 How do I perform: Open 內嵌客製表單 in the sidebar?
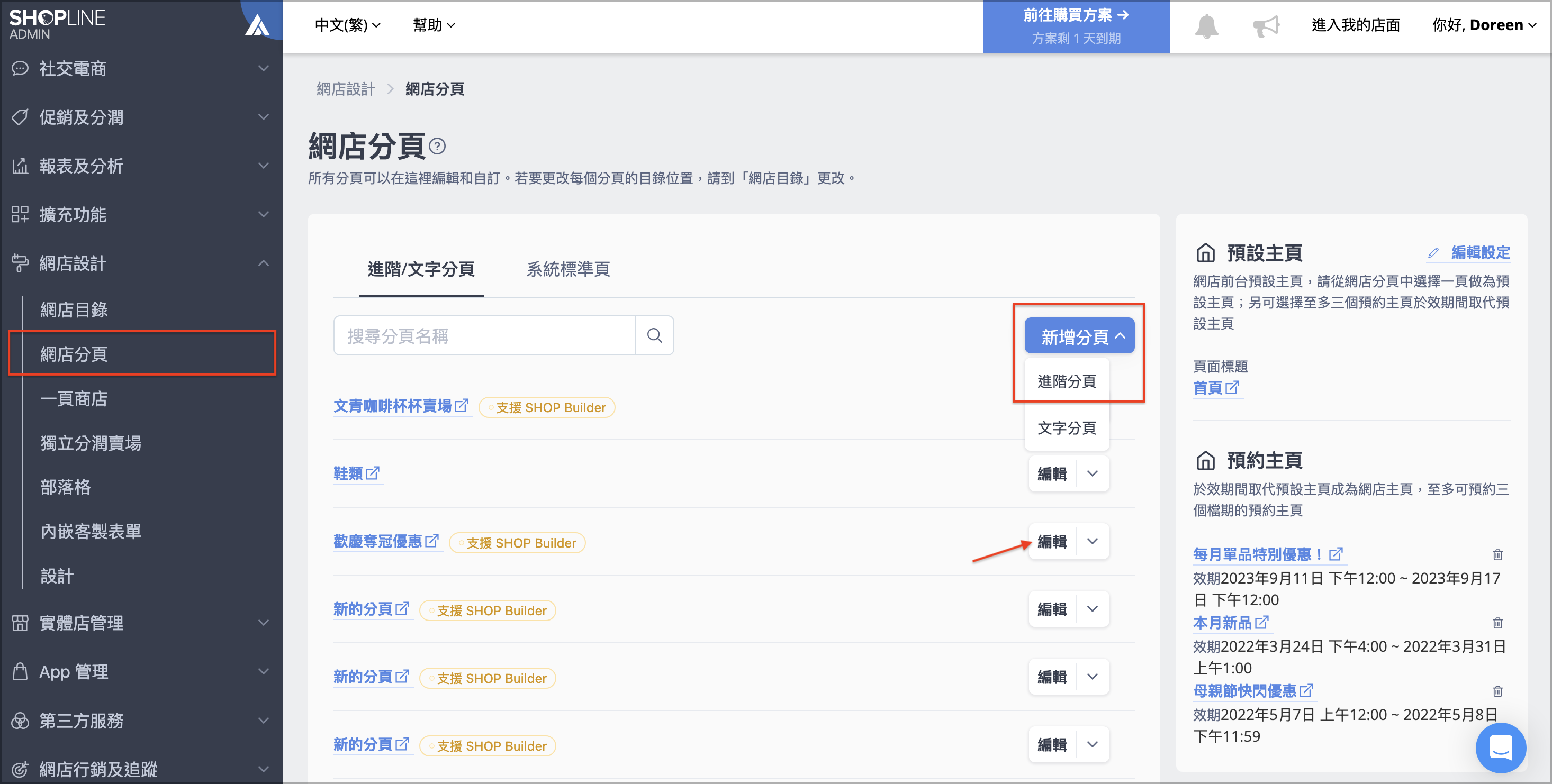(91, 531)
